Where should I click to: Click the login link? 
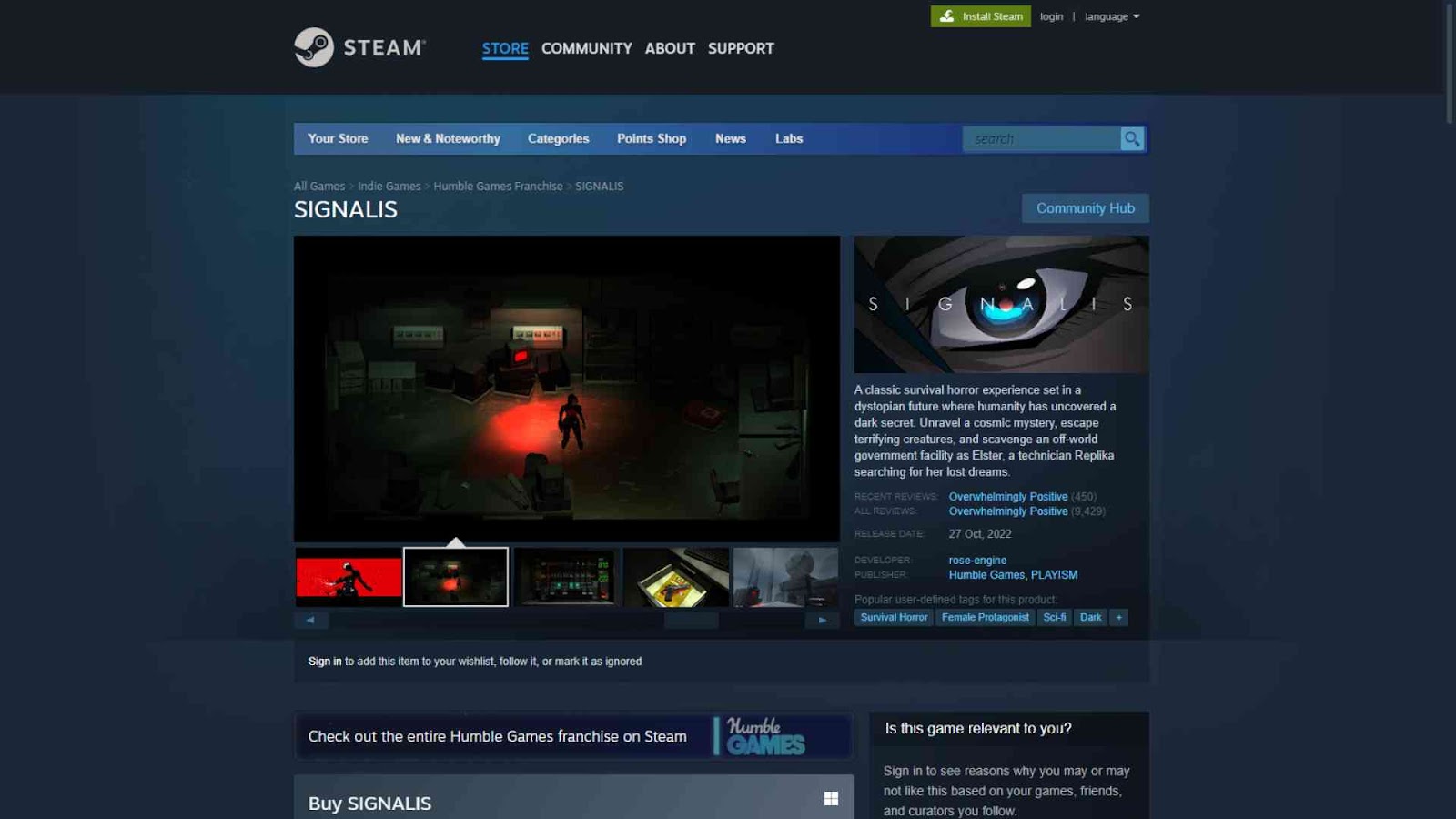coord(1052,16)
